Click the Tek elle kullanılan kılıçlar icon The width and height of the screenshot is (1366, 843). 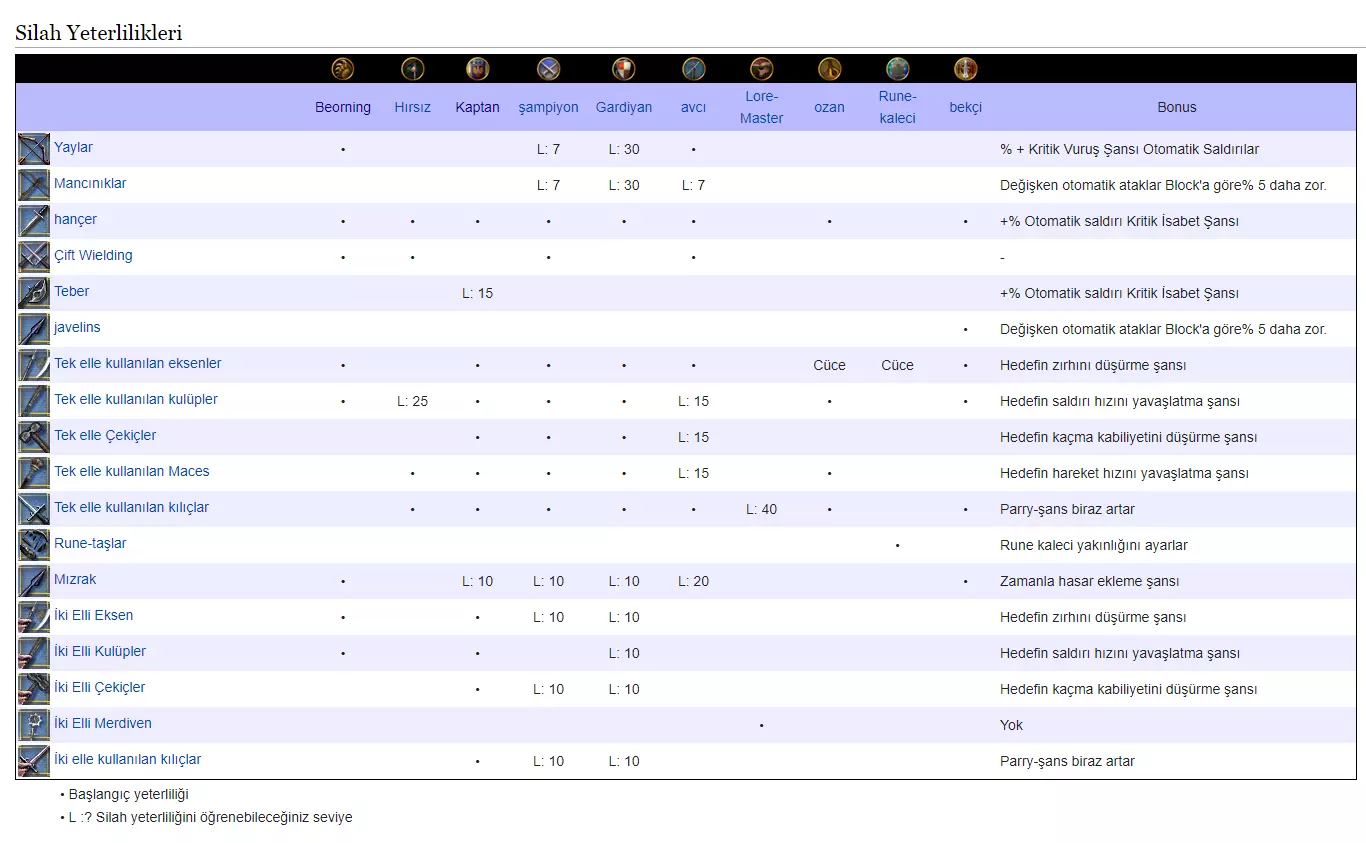point(34,509)
